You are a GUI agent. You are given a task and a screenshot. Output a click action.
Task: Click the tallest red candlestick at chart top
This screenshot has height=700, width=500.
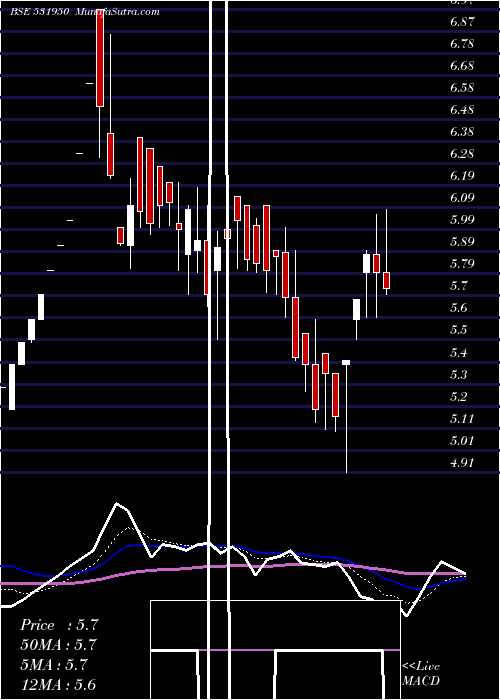(100, 58)
